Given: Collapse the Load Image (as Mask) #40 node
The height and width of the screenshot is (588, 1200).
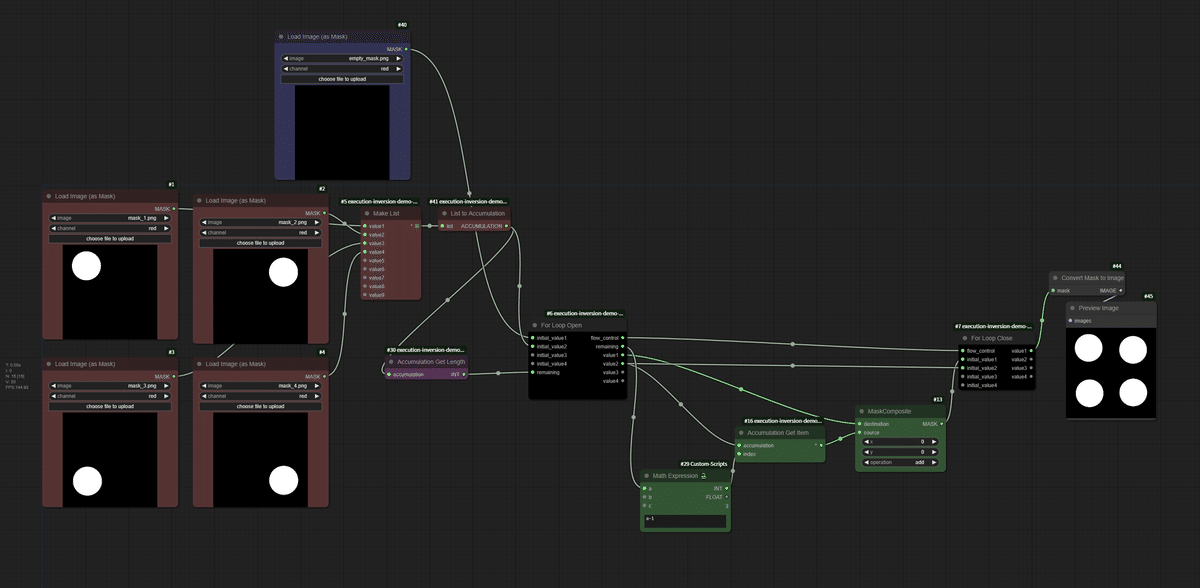Looking at the screenshot, I should coord(281,36).
